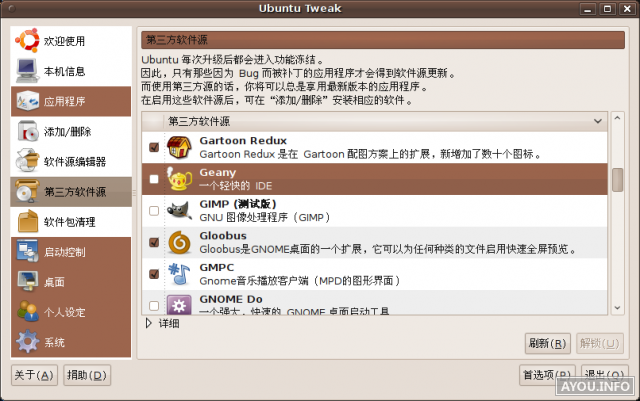Click the 软件包清理 box icon
Viewport: 640px width, 401px height.
[27, 221]
